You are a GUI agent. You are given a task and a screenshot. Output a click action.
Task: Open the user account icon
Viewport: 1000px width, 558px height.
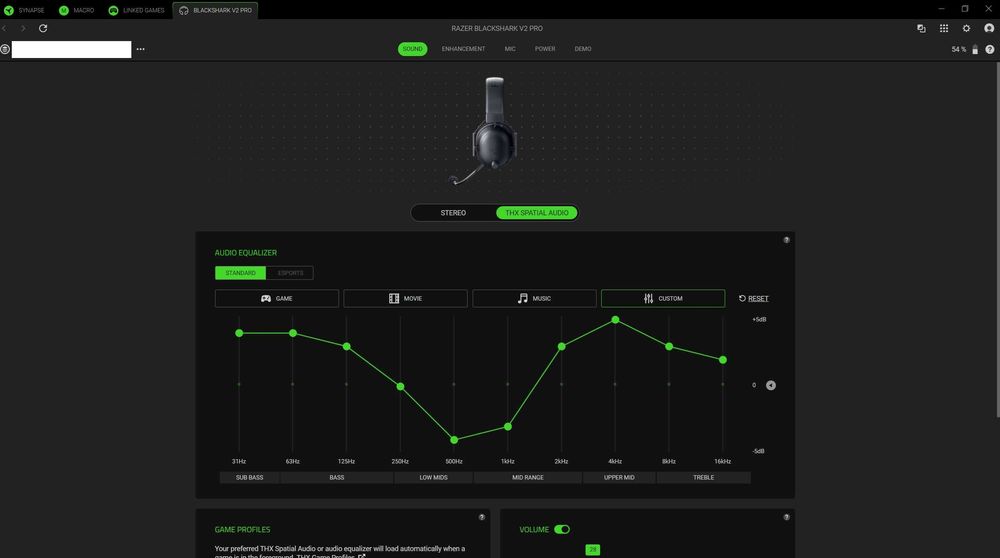(x=989, y=28)
